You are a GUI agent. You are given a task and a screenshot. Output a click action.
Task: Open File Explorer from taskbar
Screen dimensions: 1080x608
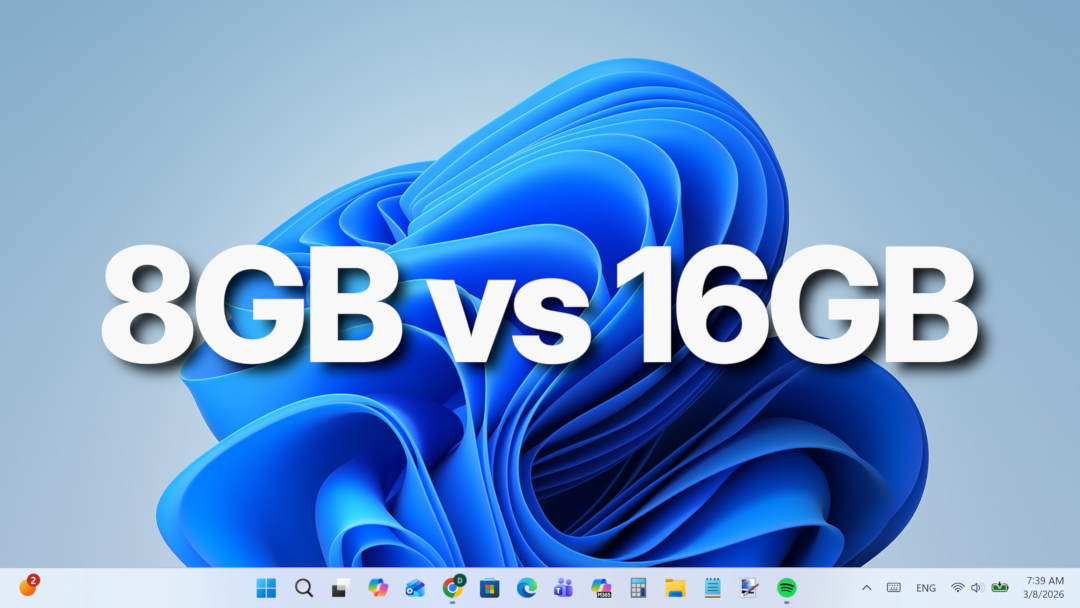point(676,588)
